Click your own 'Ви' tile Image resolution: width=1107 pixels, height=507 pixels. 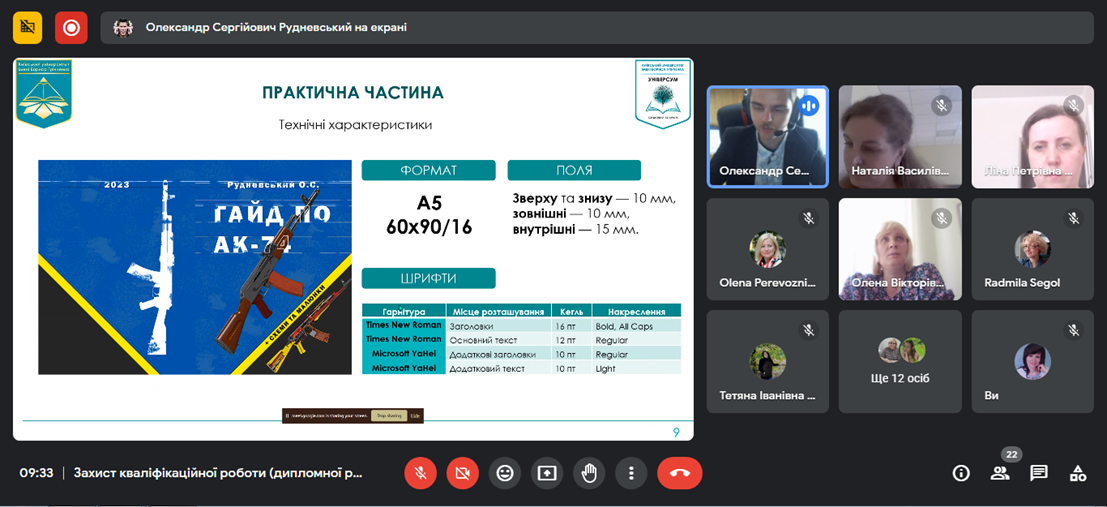(1033, 362)
